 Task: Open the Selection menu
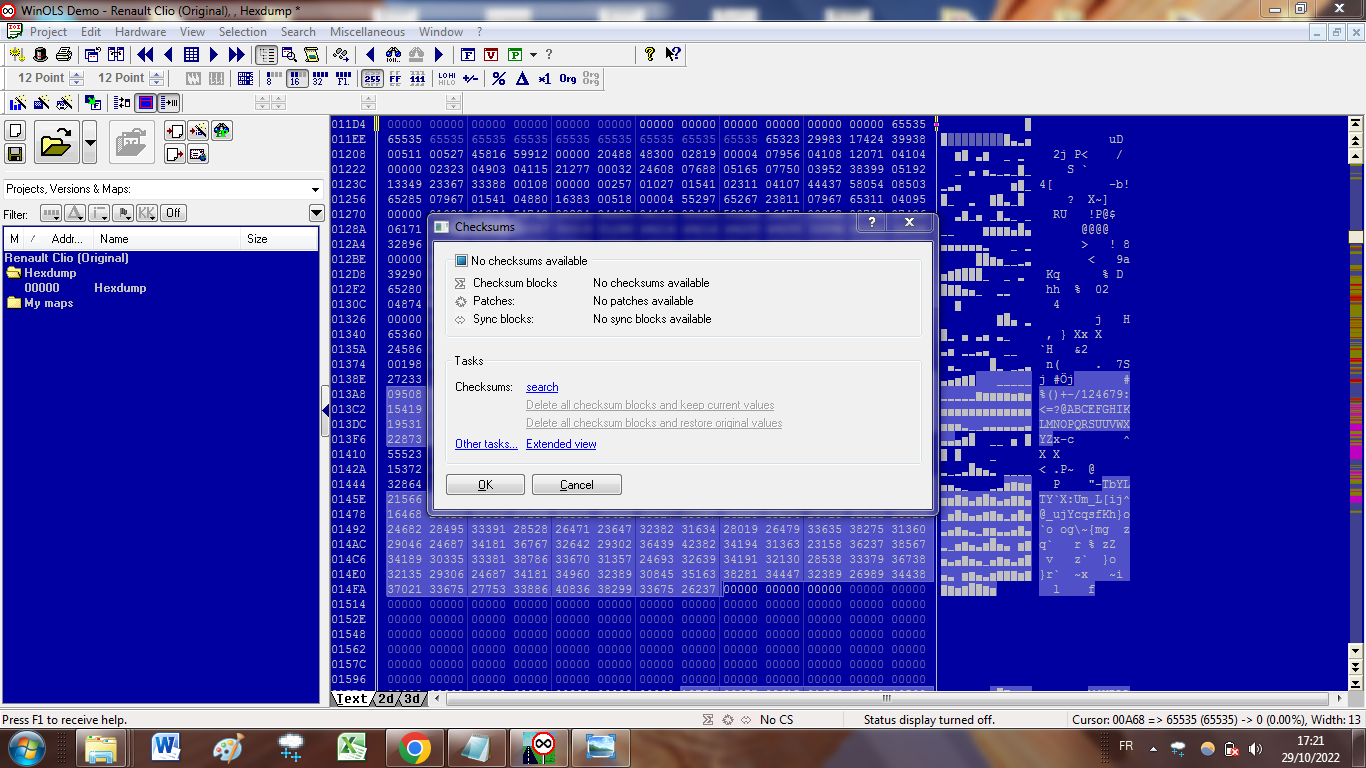(x=242, y=32)
